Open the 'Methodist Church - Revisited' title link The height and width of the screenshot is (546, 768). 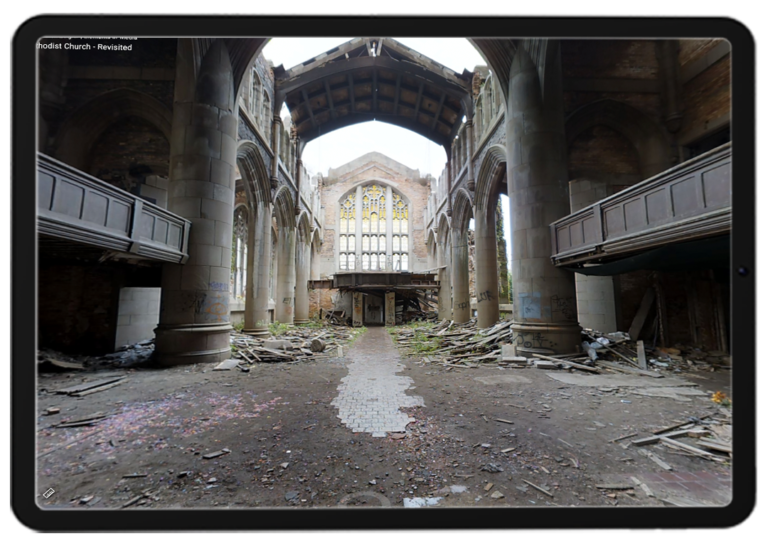click(x=86, y=47)
